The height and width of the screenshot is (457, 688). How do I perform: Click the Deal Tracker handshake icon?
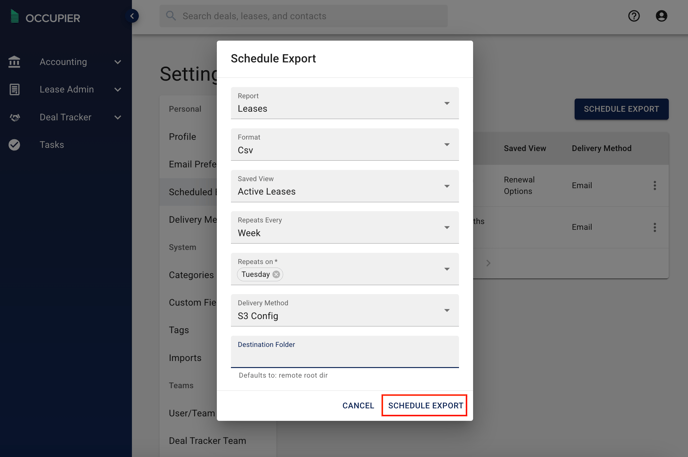(14, 117)
